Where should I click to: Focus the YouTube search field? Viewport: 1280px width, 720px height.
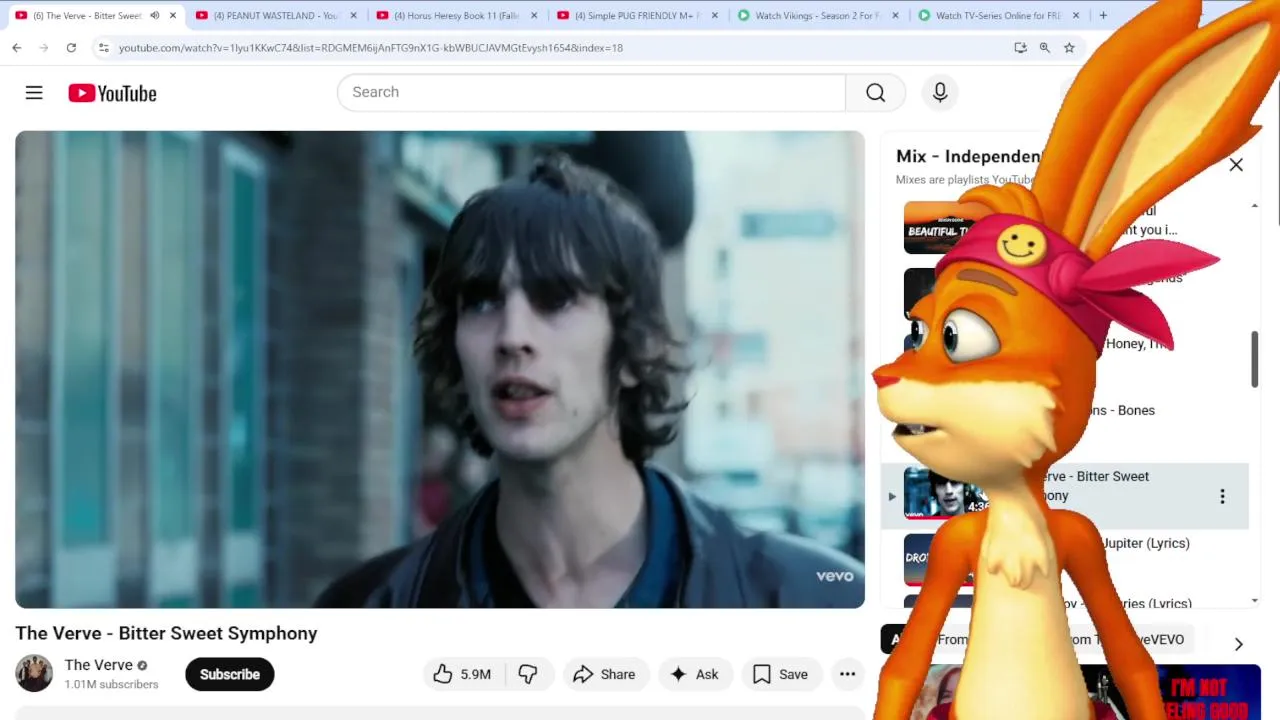[x=591, y=92]
